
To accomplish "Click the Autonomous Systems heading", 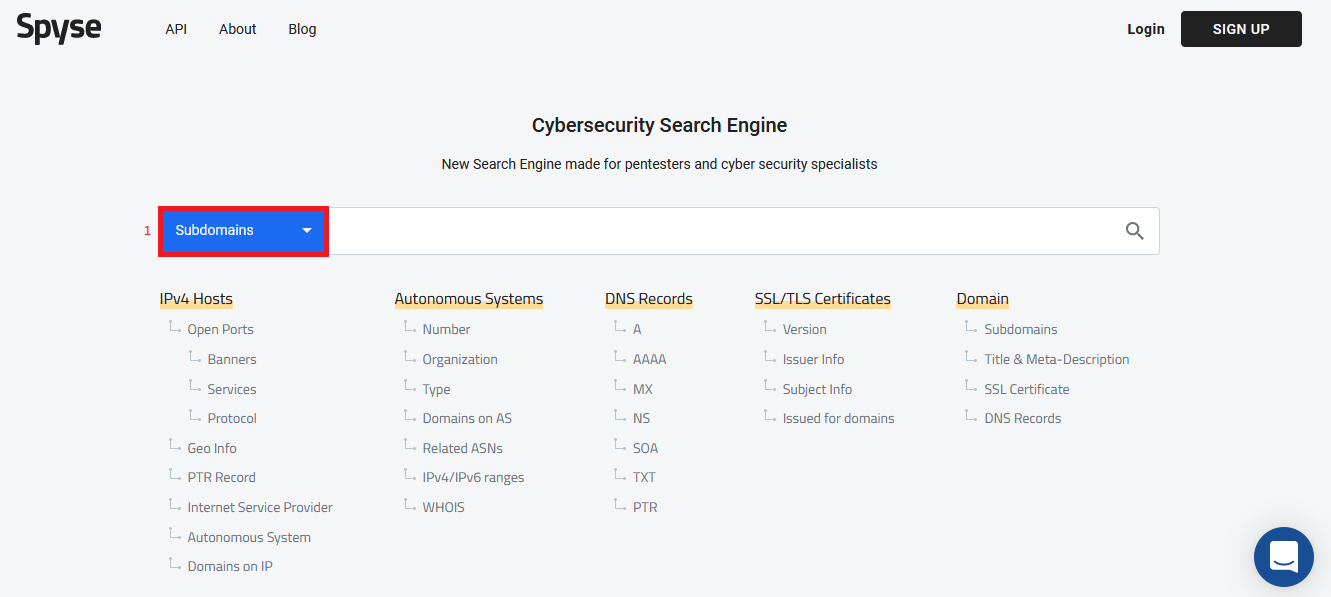I will click(469, 299).
